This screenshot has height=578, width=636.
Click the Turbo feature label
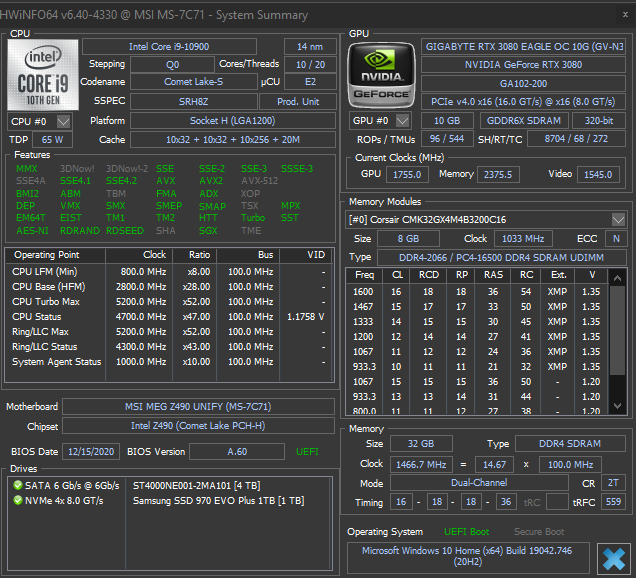253,218
